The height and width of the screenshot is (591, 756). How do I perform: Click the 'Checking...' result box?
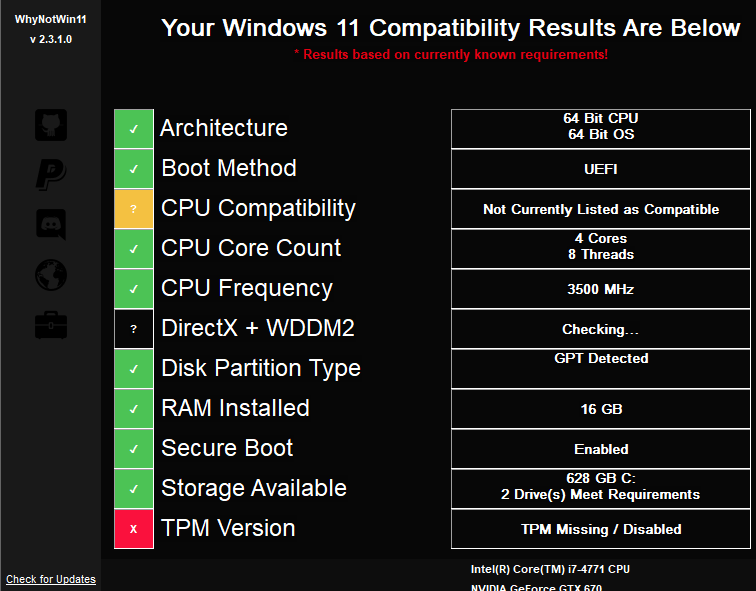[601, 329]
